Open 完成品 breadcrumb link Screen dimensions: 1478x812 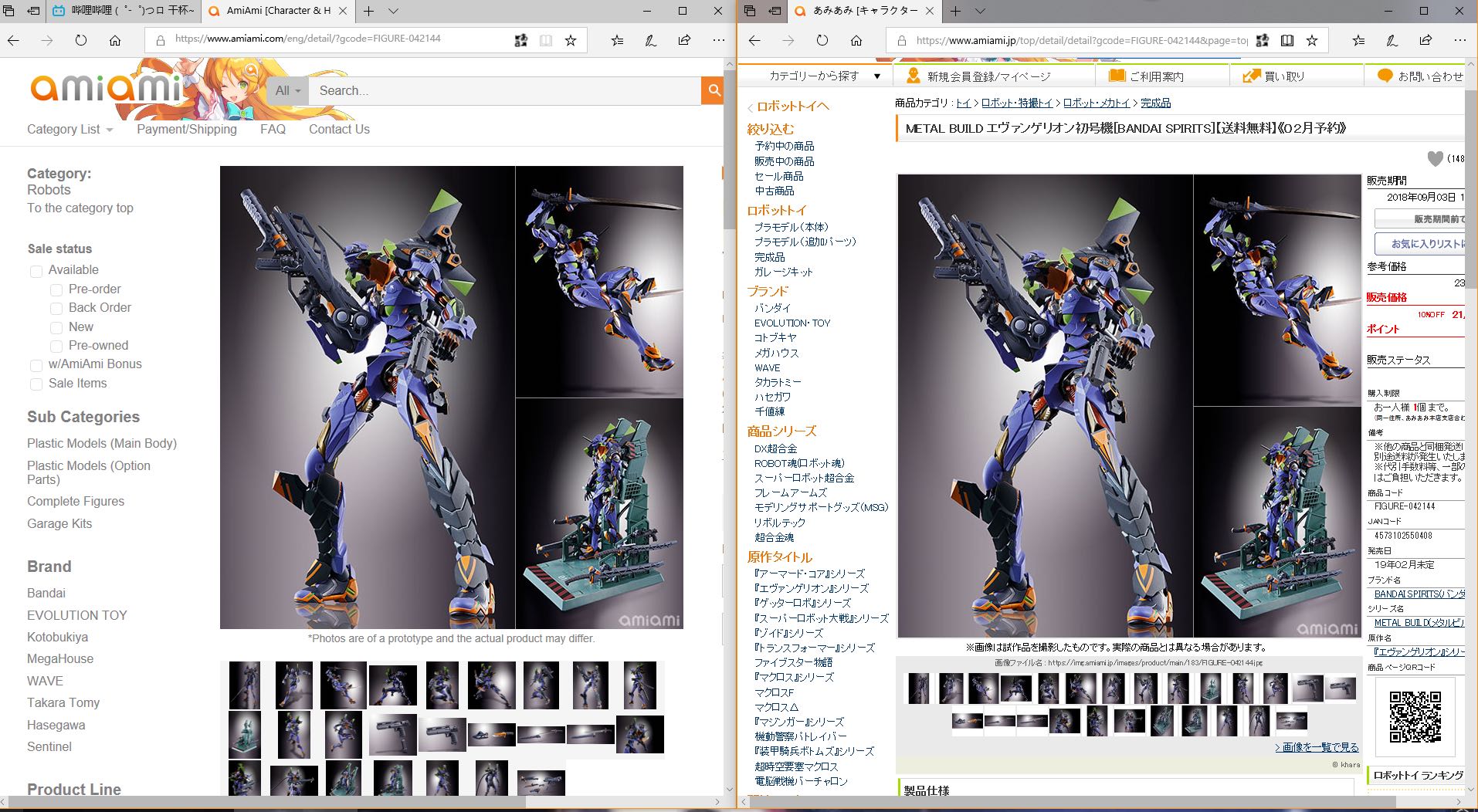1155,103
